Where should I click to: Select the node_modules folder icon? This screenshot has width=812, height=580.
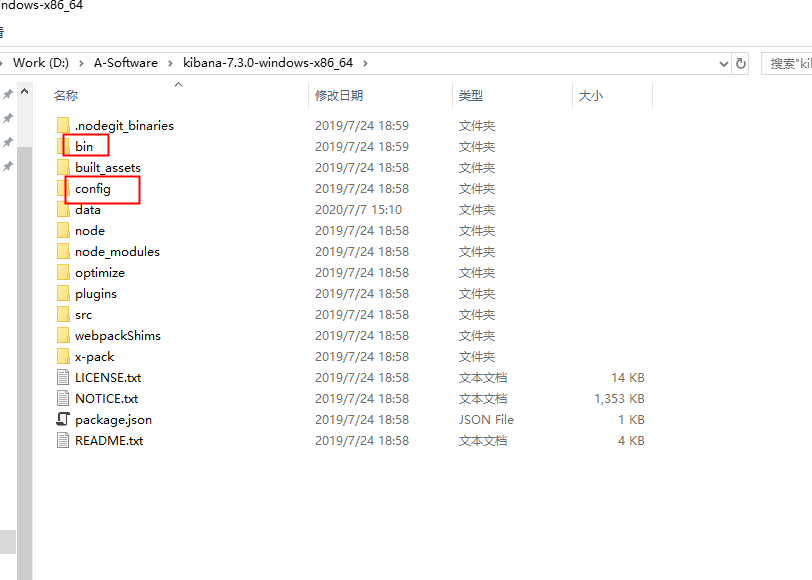[63, 251]
